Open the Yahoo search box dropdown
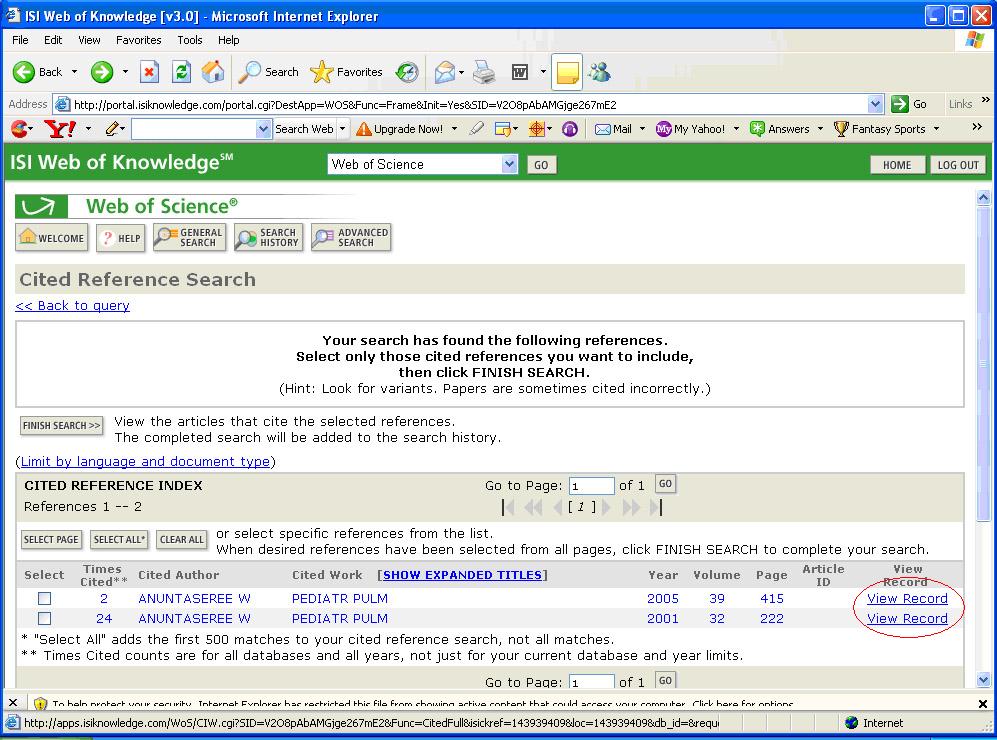The image size is (997, 740). point(264,129)
